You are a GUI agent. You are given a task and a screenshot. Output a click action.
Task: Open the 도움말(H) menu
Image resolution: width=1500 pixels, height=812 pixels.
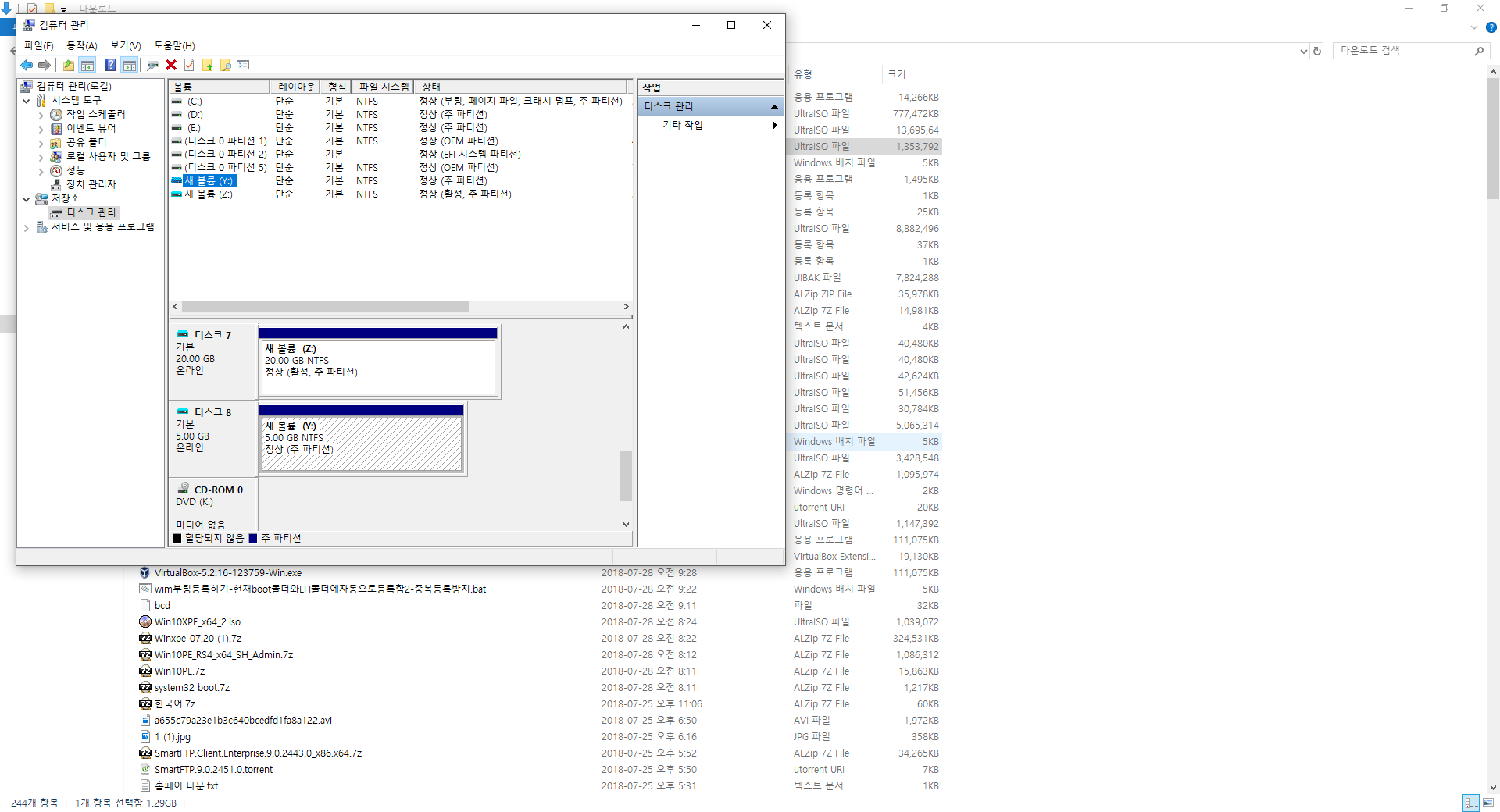point(174,46)
